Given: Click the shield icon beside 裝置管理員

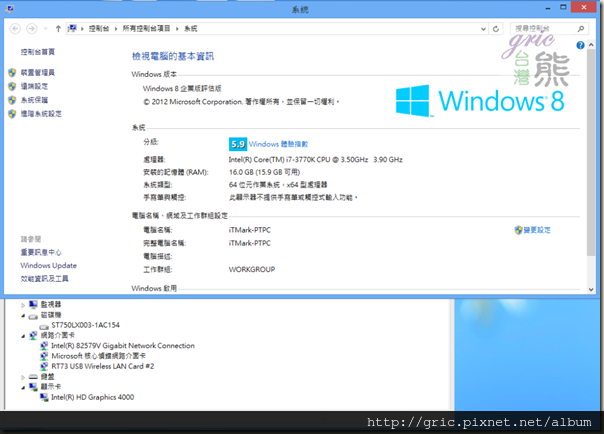Looking at the screenshot, I should click(12, 72).
